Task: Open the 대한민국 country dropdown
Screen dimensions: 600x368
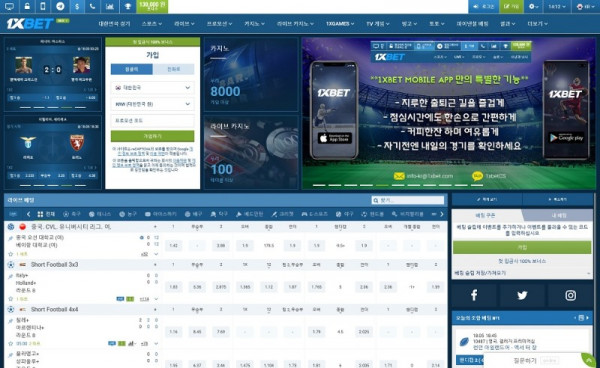Action: [x=152, y=88]
